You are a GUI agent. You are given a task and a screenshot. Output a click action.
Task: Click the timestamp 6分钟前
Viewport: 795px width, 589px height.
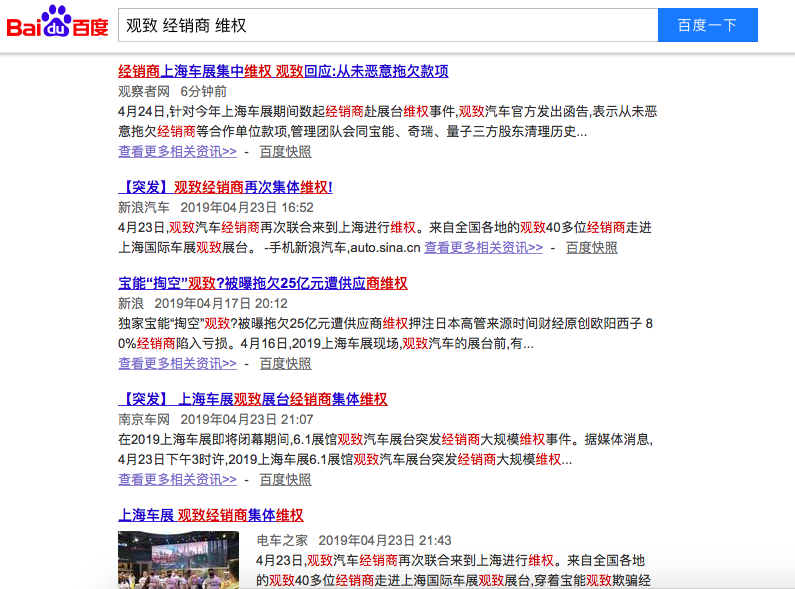pos(203,91)
